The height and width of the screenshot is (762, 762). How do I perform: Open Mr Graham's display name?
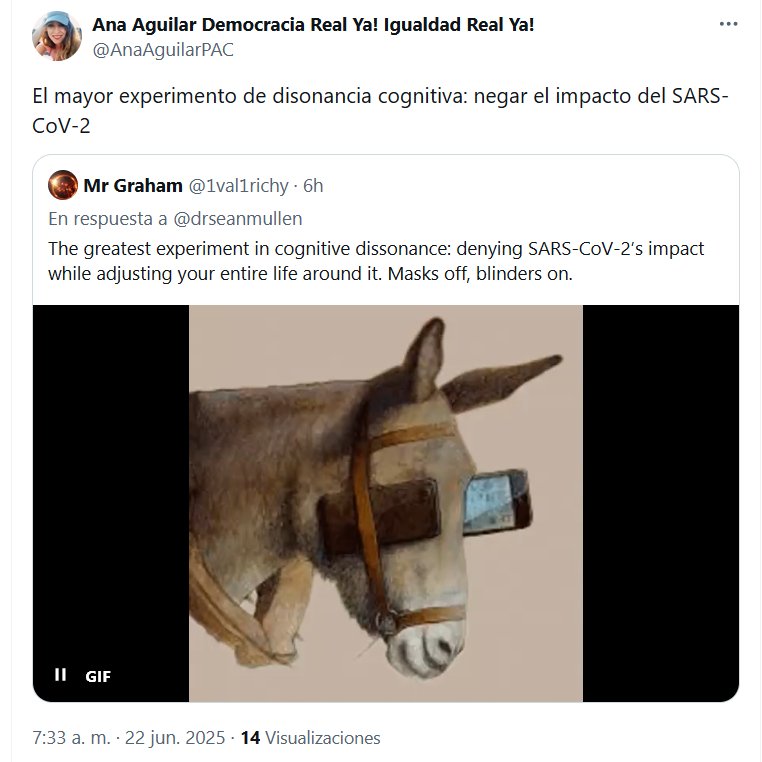[x=132, y=186]
